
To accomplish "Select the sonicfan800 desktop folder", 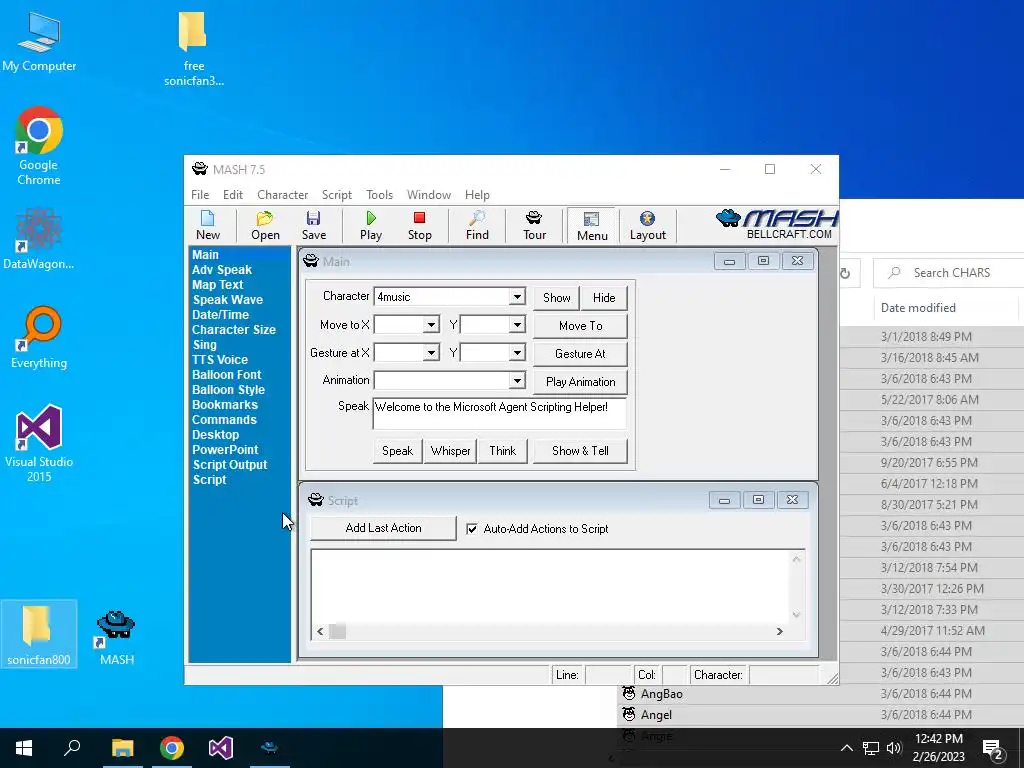I will click(x=39, y=633).
